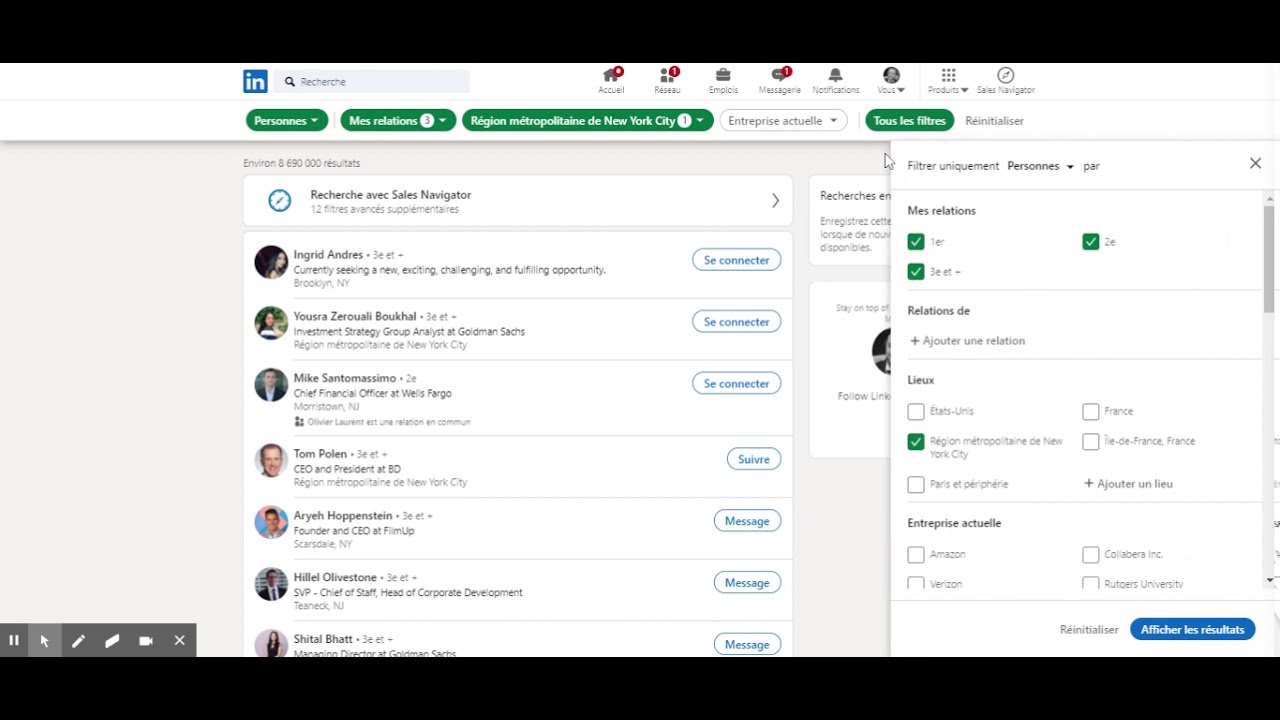Viewport: 1280px width, 720px height.
Task: Open Hillel Olivestone profile photo
Action: click(x=270, y=585)
